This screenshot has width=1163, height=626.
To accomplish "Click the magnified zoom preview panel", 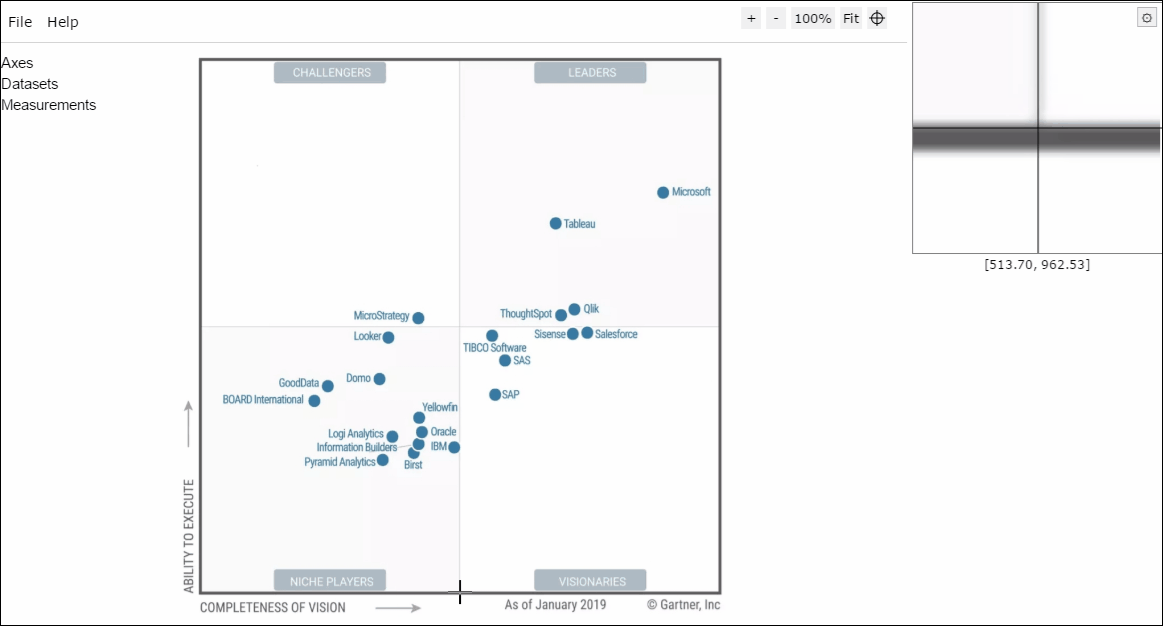I will (x=1037, y=128).
